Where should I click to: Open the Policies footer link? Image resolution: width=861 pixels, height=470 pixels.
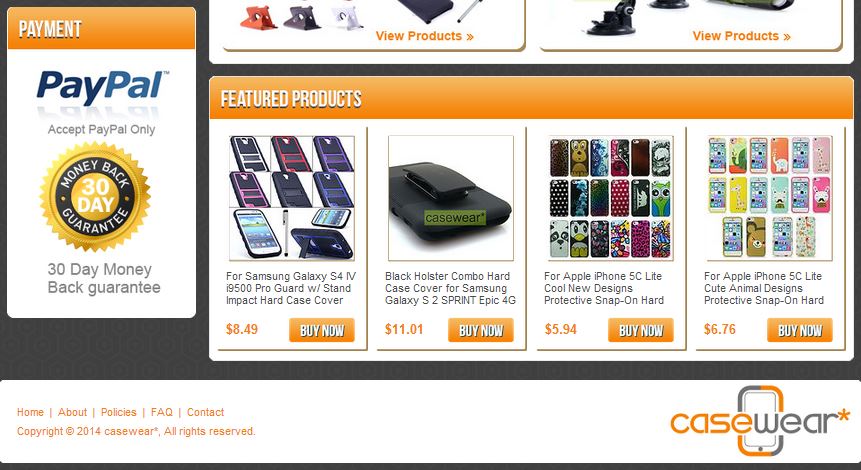point(119,412)
